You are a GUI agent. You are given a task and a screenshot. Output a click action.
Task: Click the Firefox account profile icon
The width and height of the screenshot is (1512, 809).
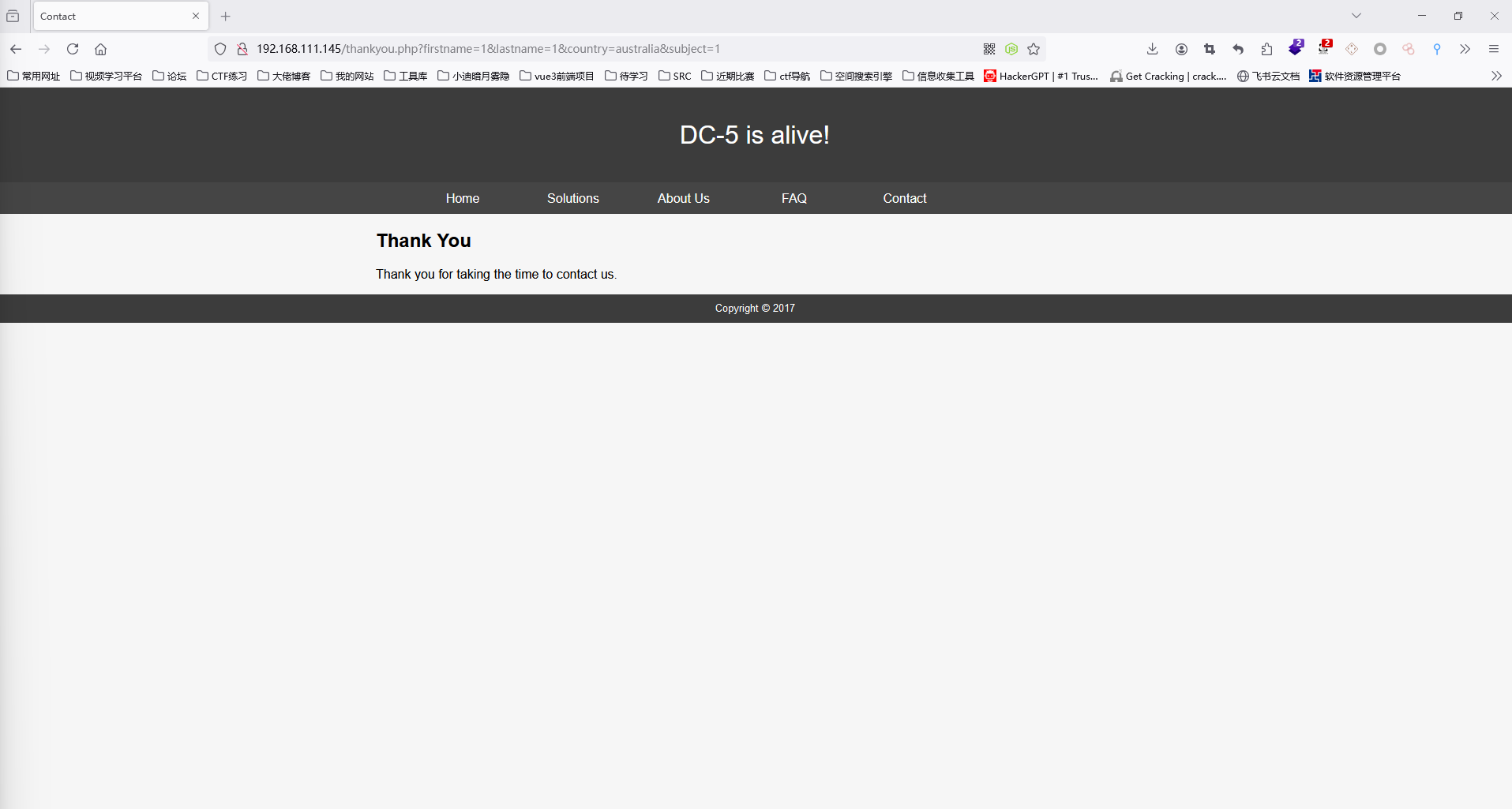(x=1181, y=49)
